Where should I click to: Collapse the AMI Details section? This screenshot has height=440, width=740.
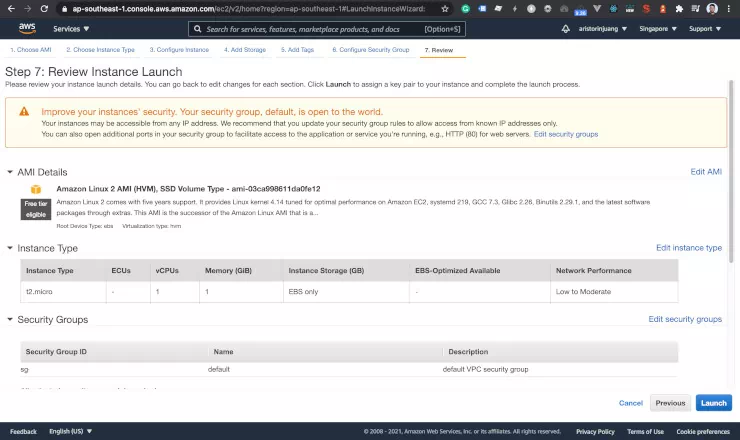[x=9, y=172]
